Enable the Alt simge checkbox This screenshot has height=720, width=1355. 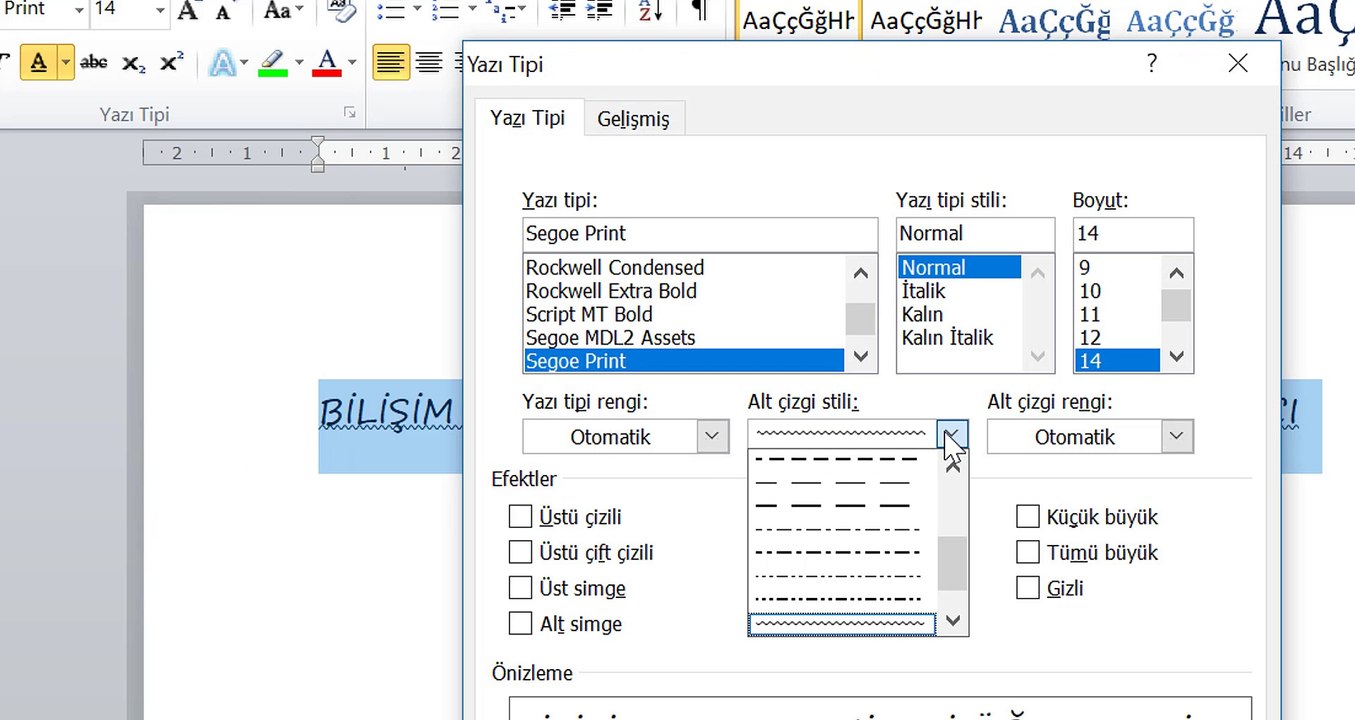(520, 624)
